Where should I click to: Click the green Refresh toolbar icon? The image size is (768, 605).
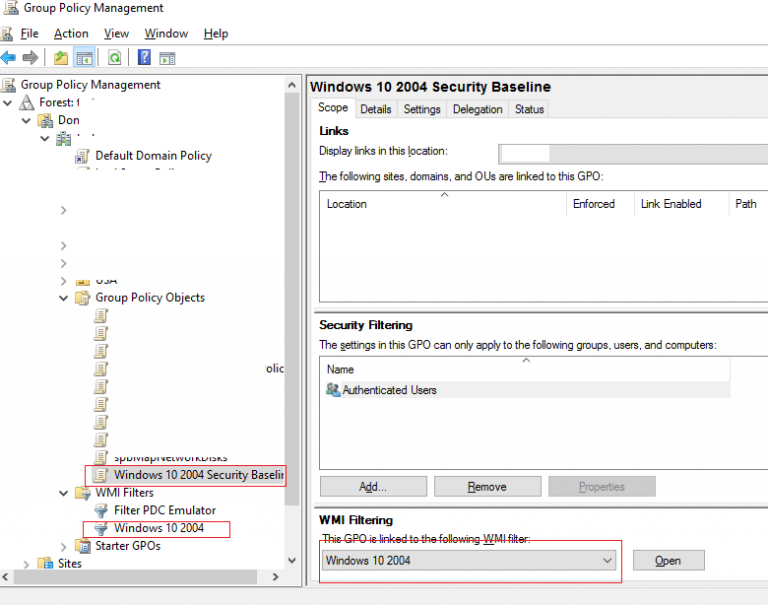(115, 58)
